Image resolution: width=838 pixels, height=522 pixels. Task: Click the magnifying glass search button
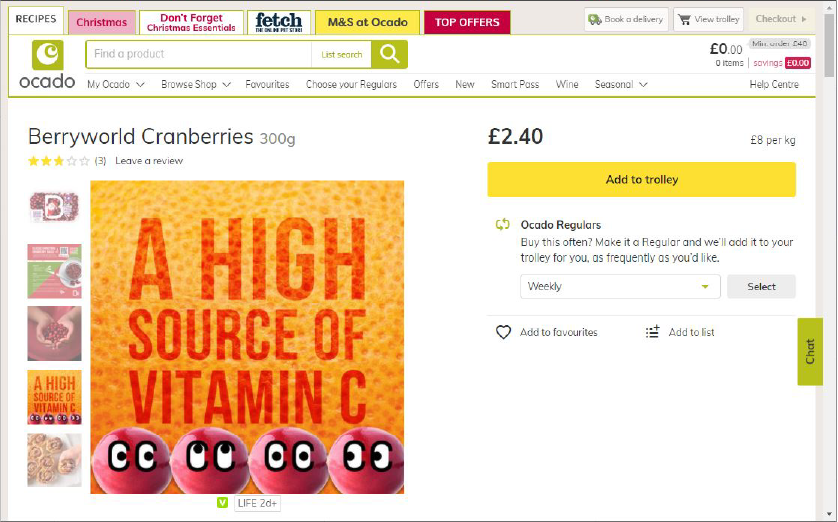(x=389, y=54)
